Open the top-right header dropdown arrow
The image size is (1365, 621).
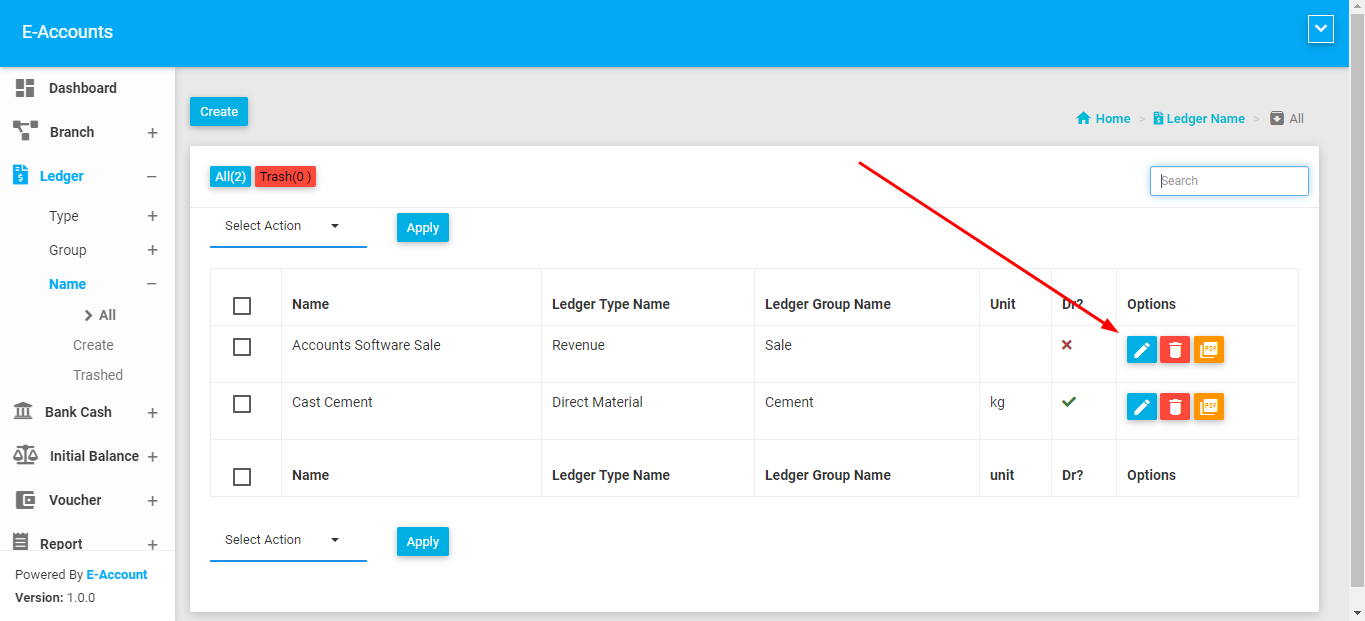tap(1320, 30)
